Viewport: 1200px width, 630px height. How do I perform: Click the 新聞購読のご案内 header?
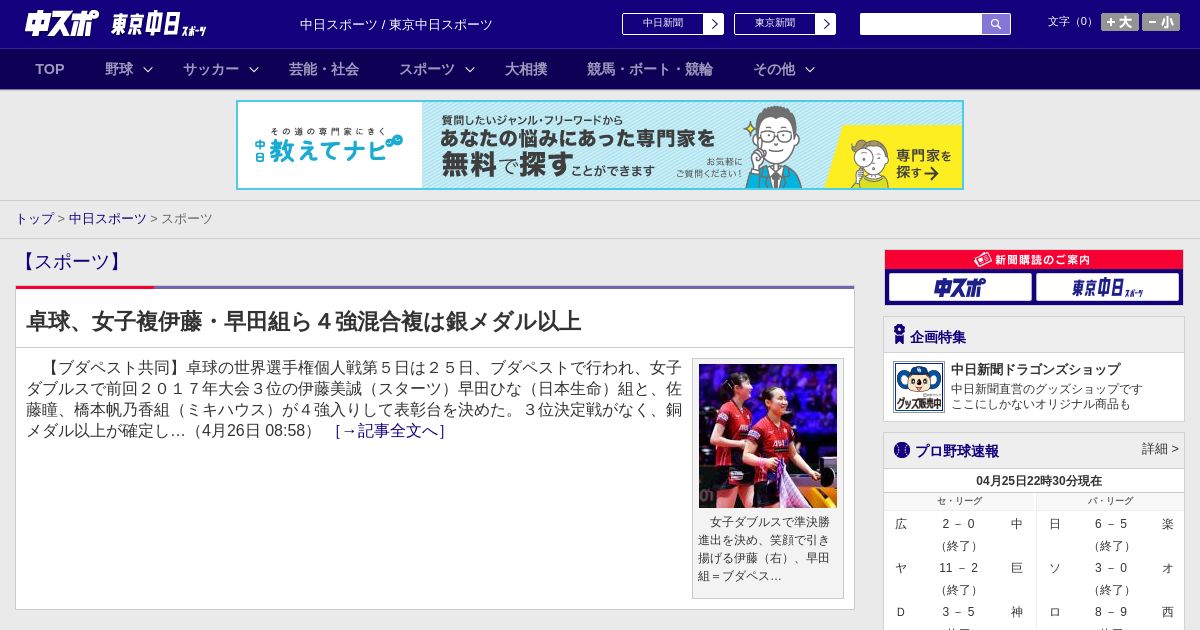click(1033, 259)
